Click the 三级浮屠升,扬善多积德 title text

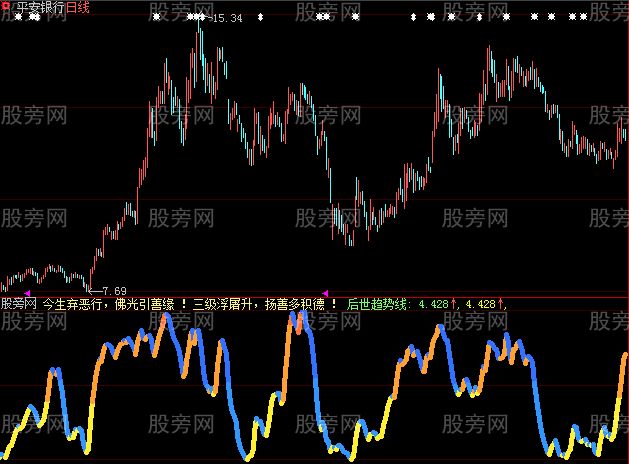click(x=259, y=304)
